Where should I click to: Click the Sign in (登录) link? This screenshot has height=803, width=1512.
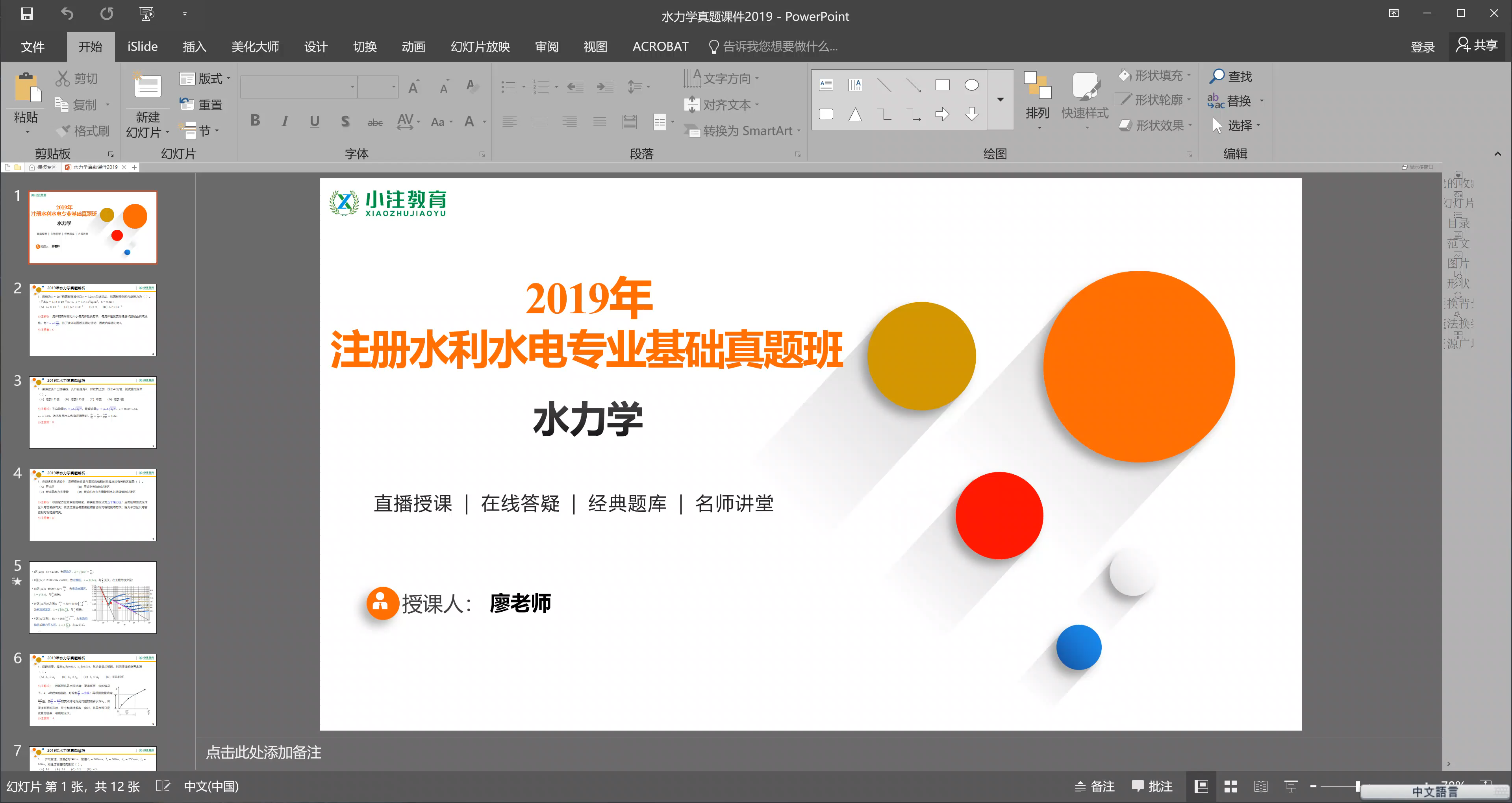pos(1422,47)
